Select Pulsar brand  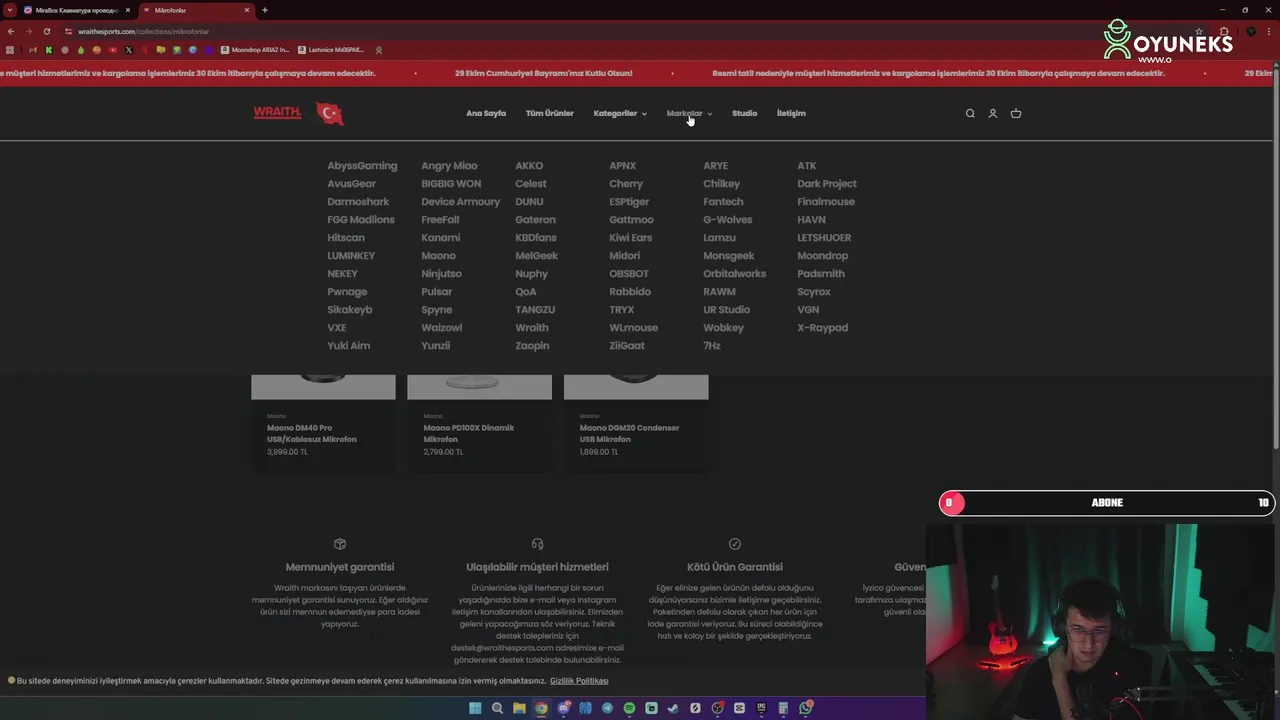click(x=436, y=292)
